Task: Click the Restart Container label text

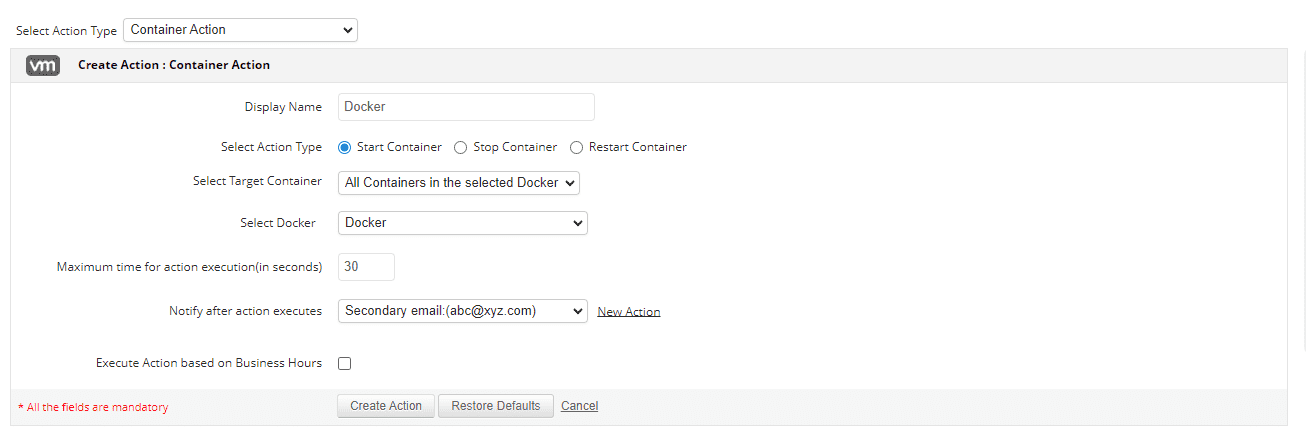Action: coord(638,147)
